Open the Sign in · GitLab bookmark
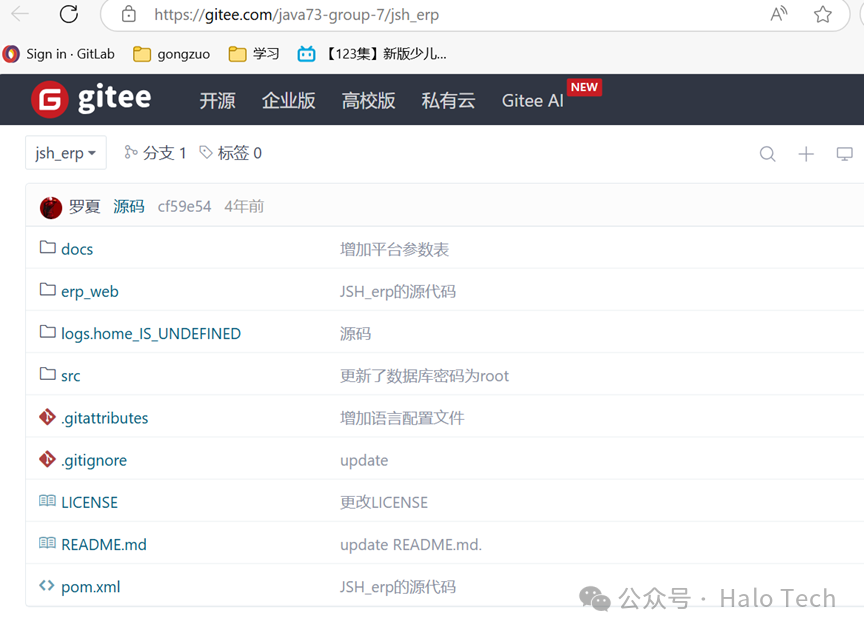Image resolution: width=864 pixels, height=633 pixels. (58, 54)
